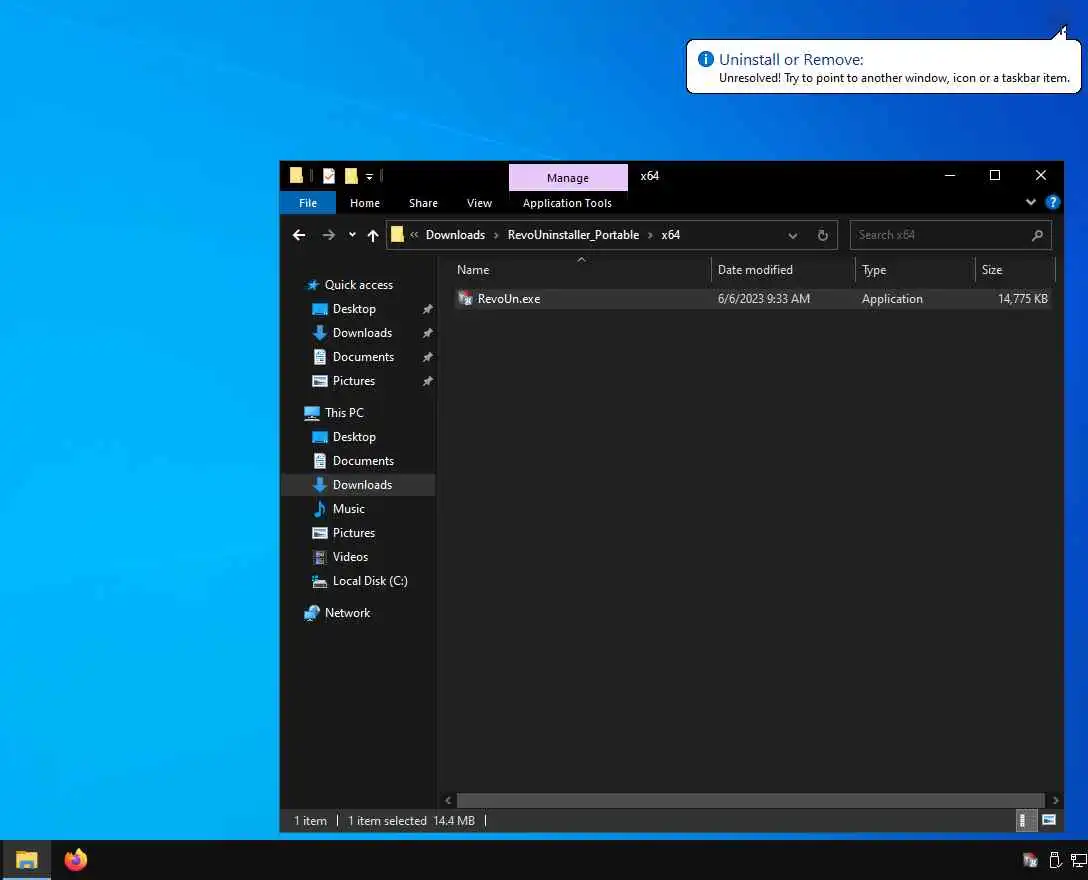Image resolution: width=1088 pixels, height=880 pixels.
Task: Click the Properties quick access toolbar icon
Action: point(329,176)
